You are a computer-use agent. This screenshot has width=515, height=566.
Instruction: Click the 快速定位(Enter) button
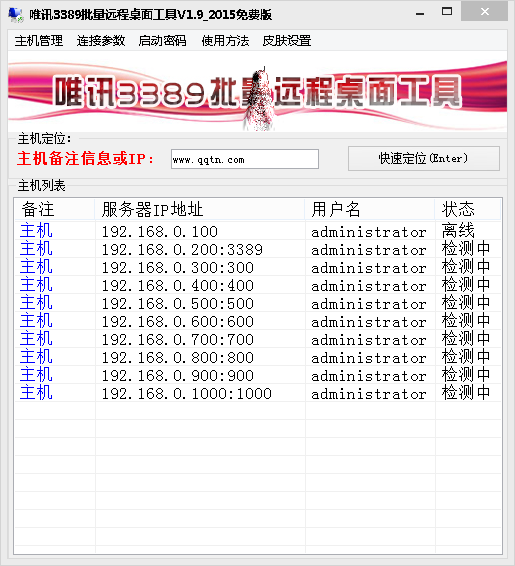click(424, 158)
